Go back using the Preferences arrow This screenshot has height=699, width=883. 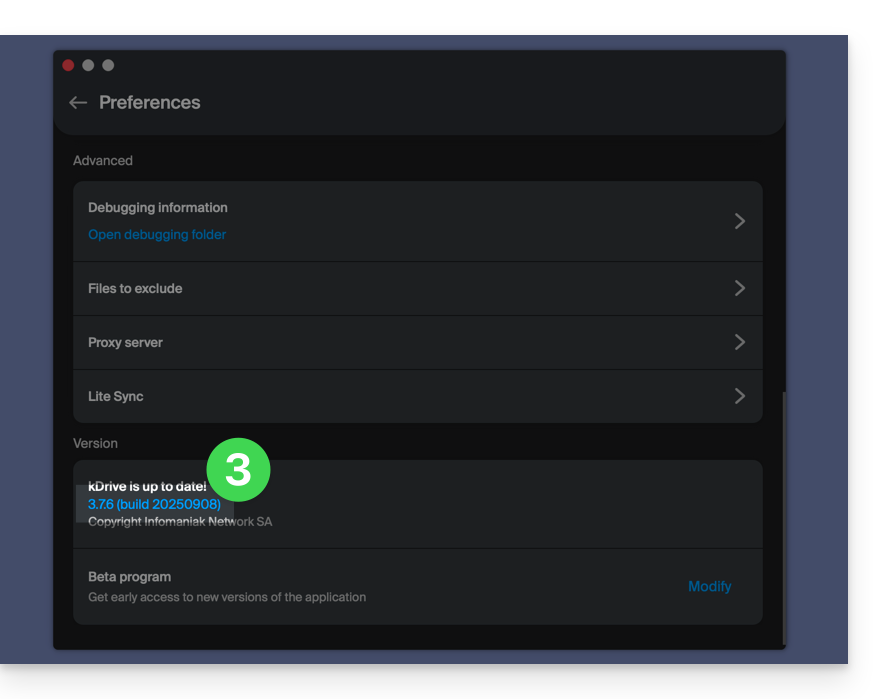[x=78, y=103]
